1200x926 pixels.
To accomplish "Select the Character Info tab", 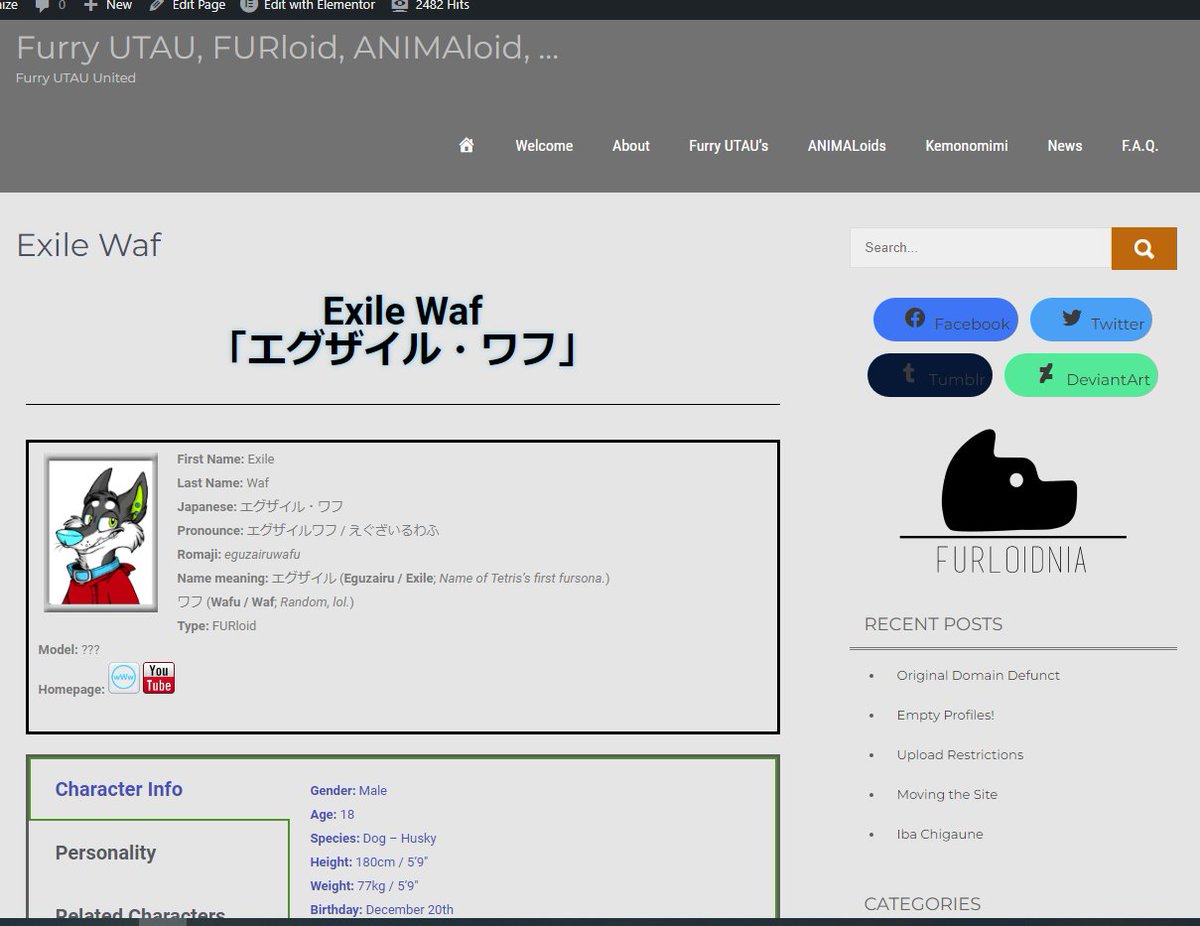I will tap(158, 789).
